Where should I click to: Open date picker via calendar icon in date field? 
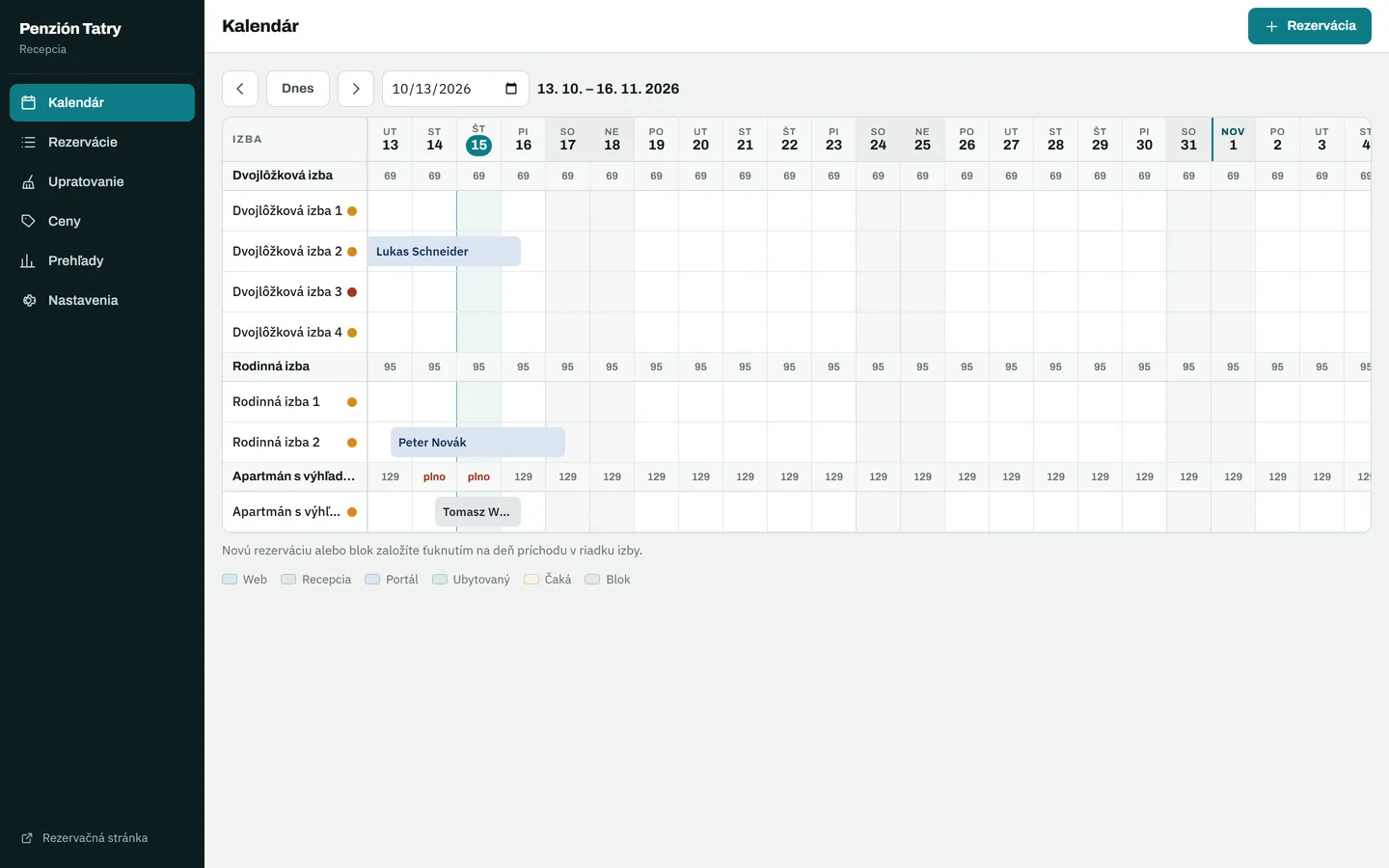click(511, 89)
